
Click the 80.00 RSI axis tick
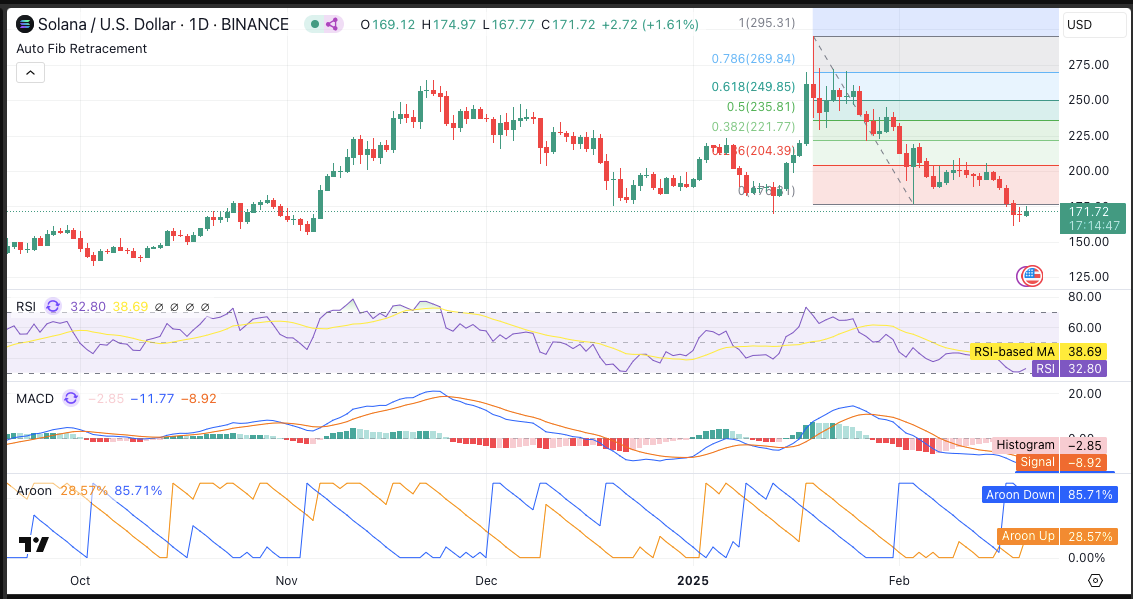1085,296
